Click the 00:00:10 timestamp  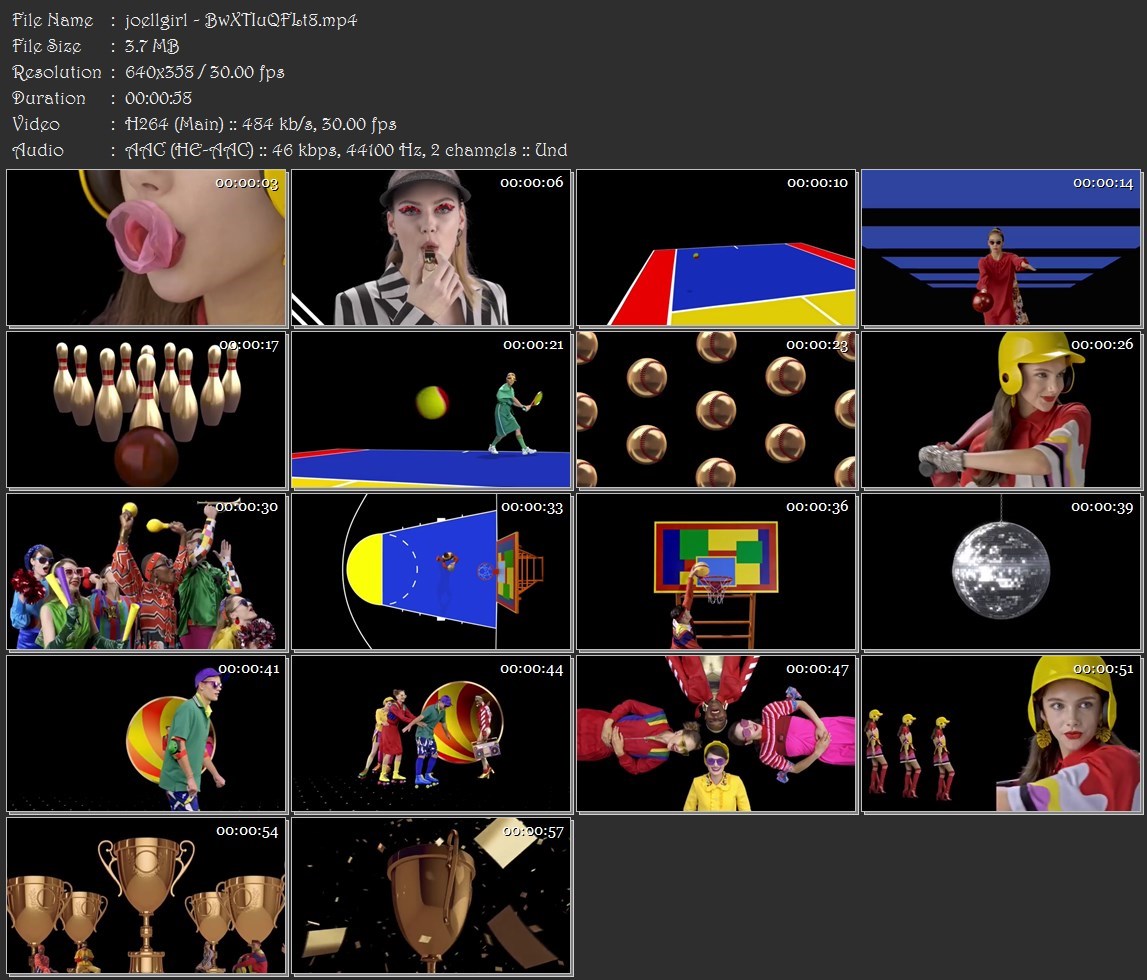(817, 183)
